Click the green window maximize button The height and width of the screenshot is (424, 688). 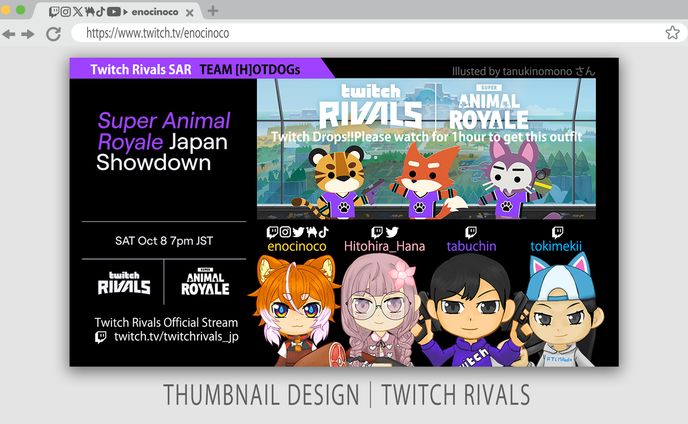(x=20, y=9)
